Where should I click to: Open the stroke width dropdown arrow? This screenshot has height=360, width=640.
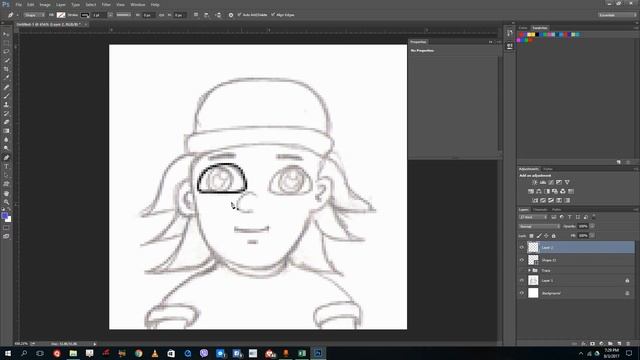pyautogui.click(x=110, y=15)
